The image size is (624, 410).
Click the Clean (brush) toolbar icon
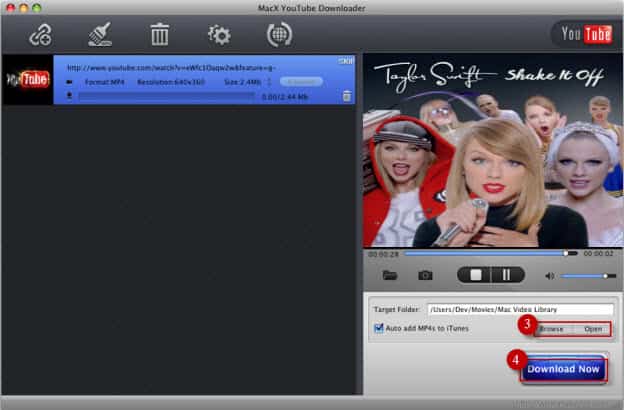pyautogui.click(x=100, y=35)
